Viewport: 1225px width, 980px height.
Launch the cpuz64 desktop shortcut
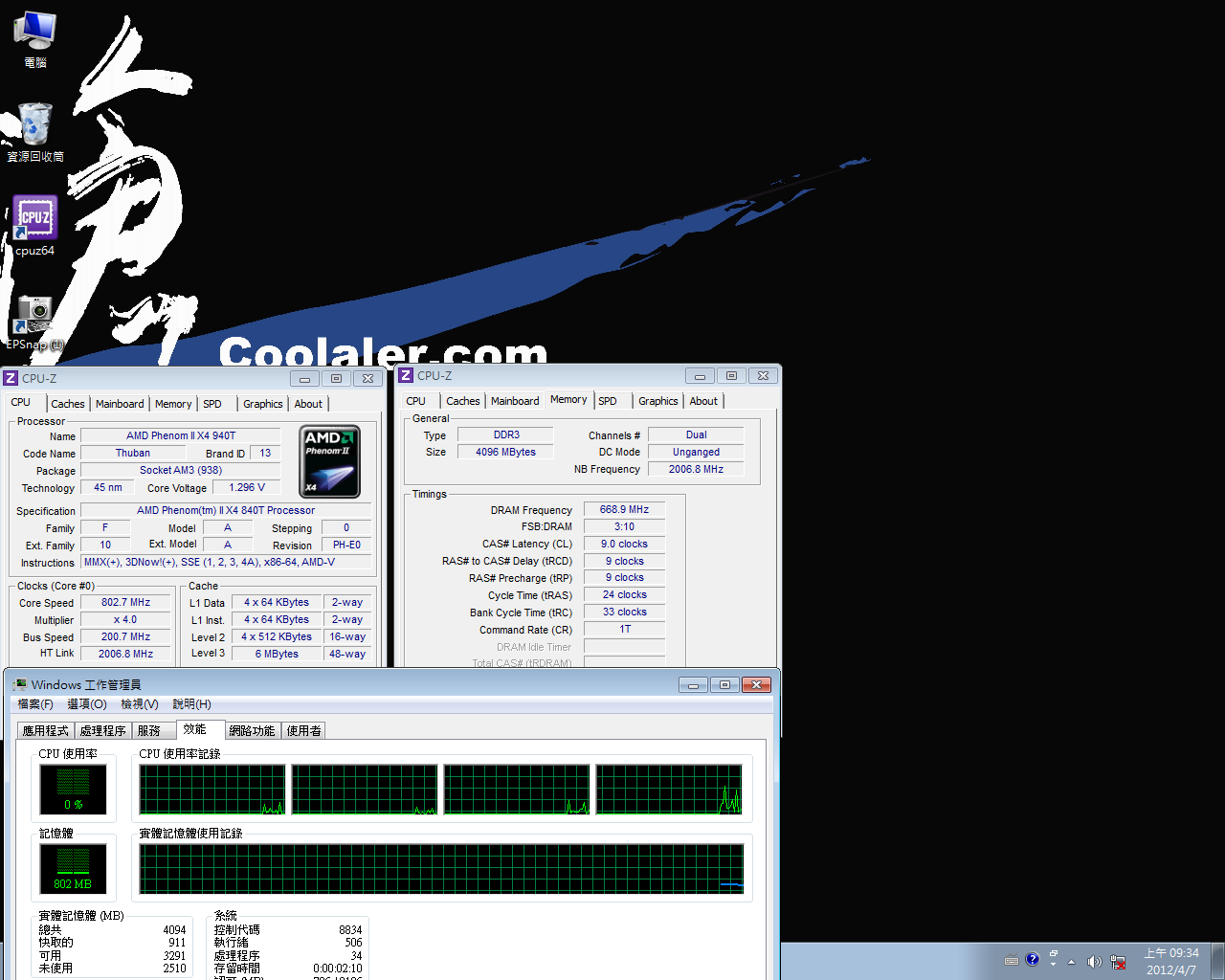(35, 227)
